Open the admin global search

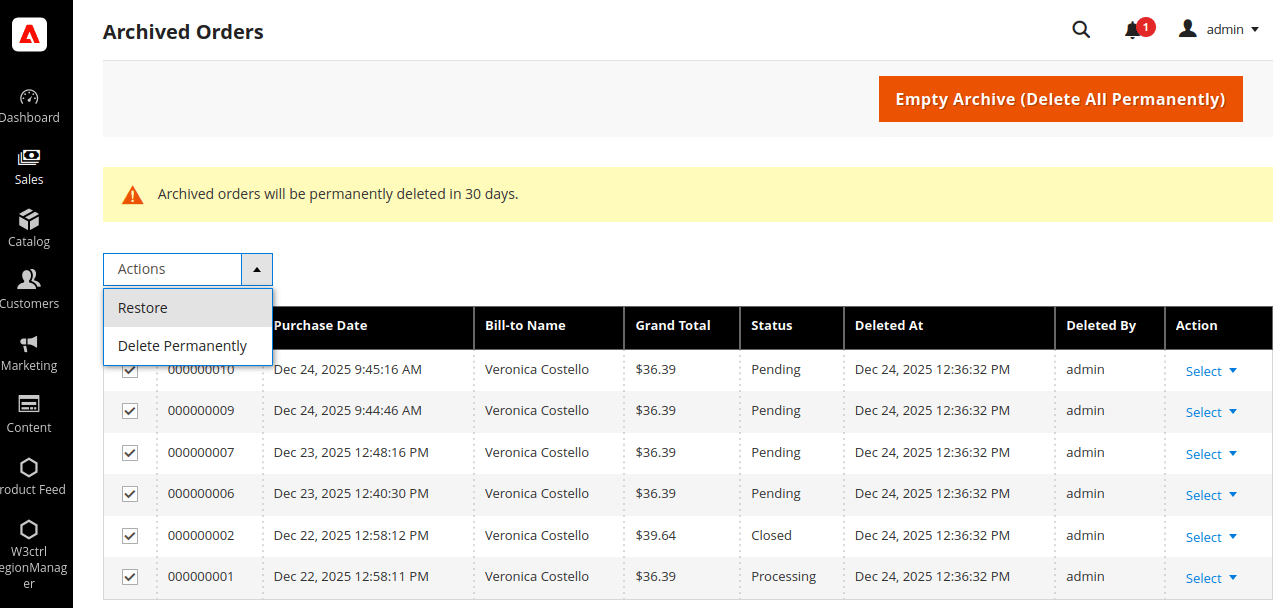tap(1081, 29)
